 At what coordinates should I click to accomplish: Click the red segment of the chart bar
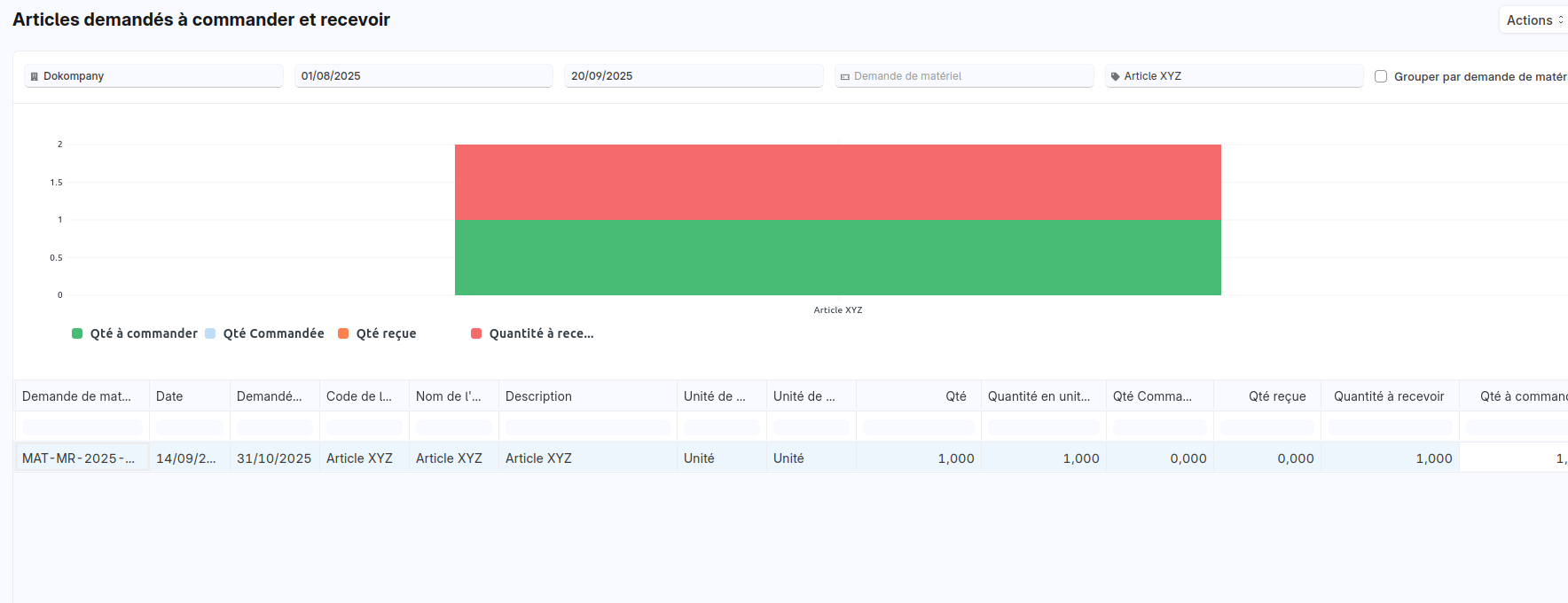click(x=837, y=182)
